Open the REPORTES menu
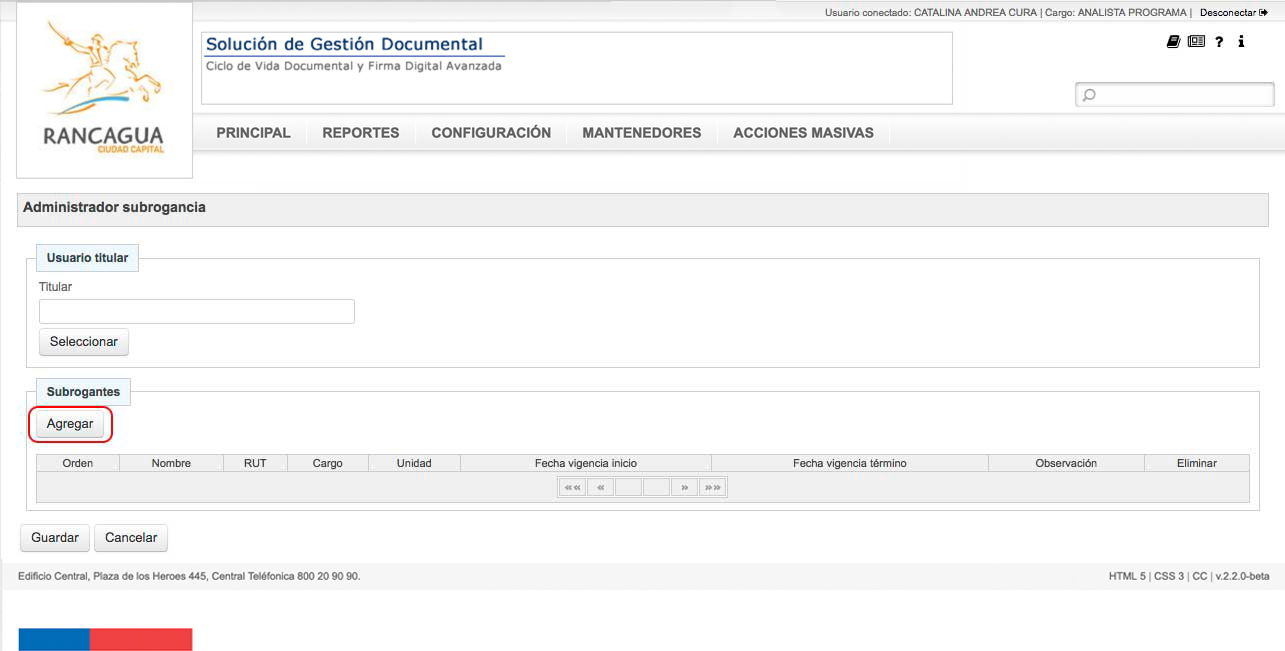1285x651 pixels. [x=361, y=133]
